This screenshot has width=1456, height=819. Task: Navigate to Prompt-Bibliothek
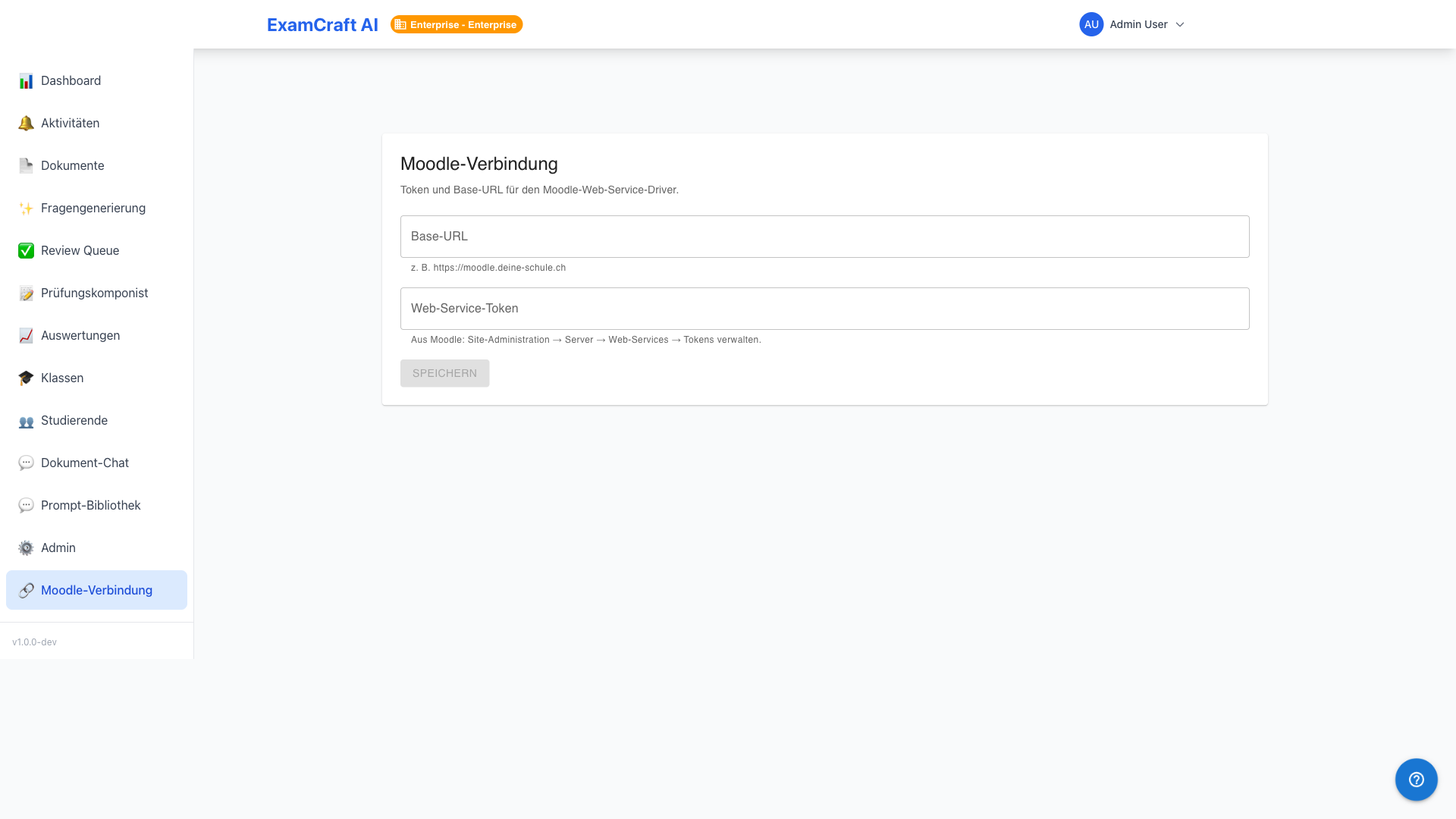click(x=96, y=505)
